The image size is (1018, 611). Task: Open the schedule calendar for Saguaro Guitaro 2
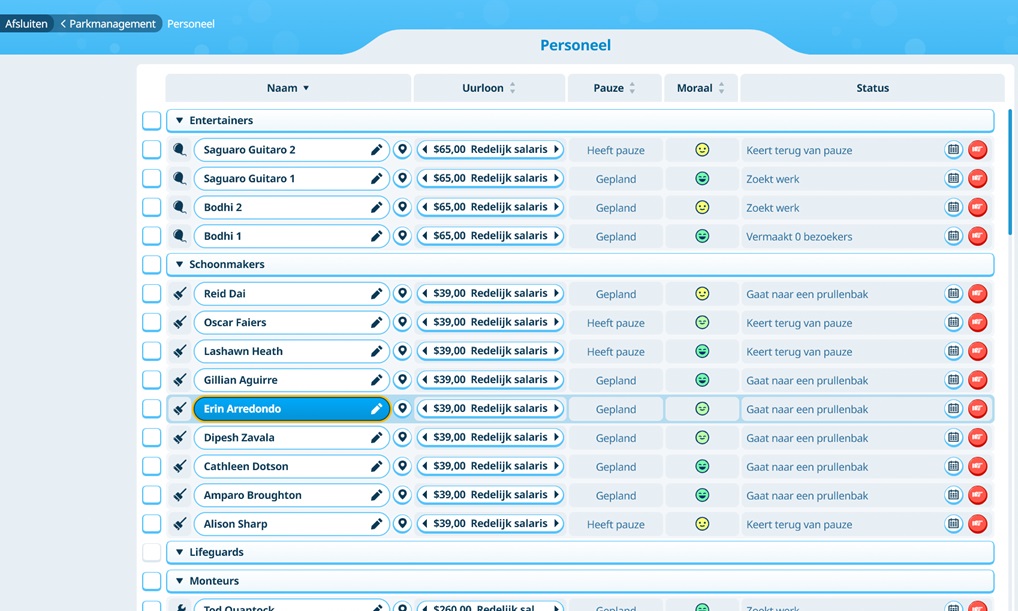[953, 150]
